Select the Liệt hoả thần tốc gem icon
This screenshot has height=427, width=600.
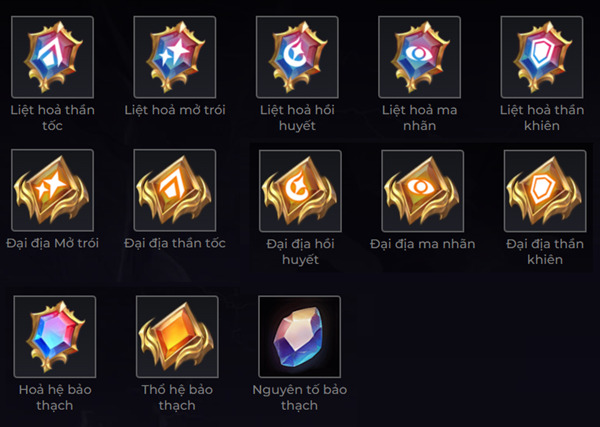[x=52, y=56]
